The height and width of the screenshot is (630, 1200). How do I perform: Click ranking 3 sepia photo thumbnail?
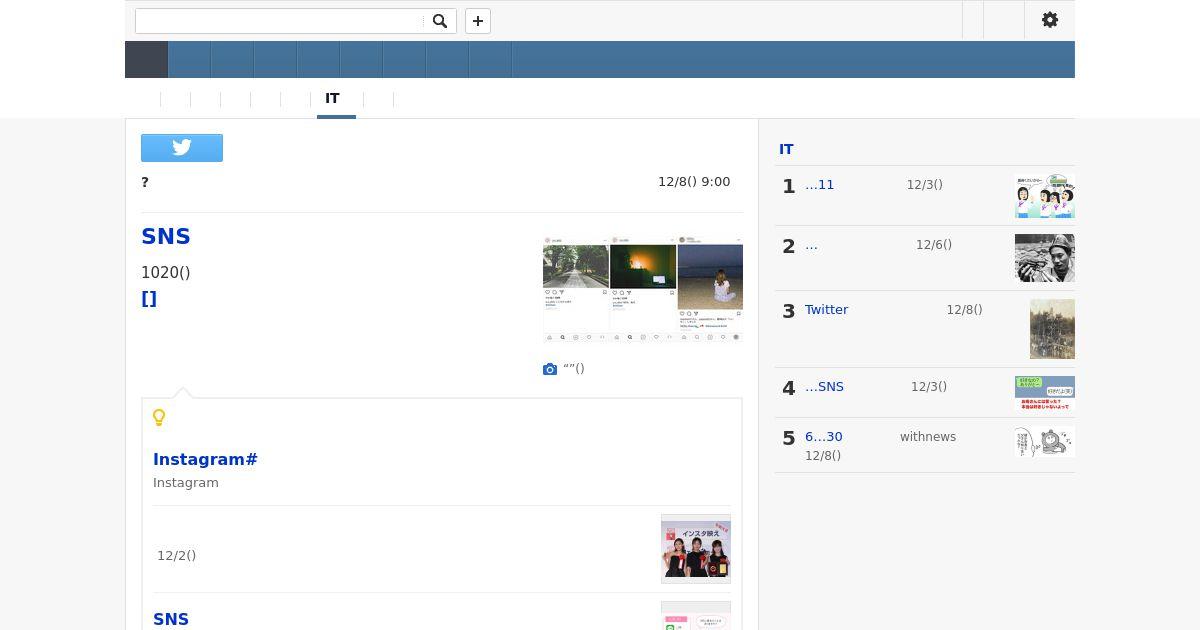pos(1052,329)
